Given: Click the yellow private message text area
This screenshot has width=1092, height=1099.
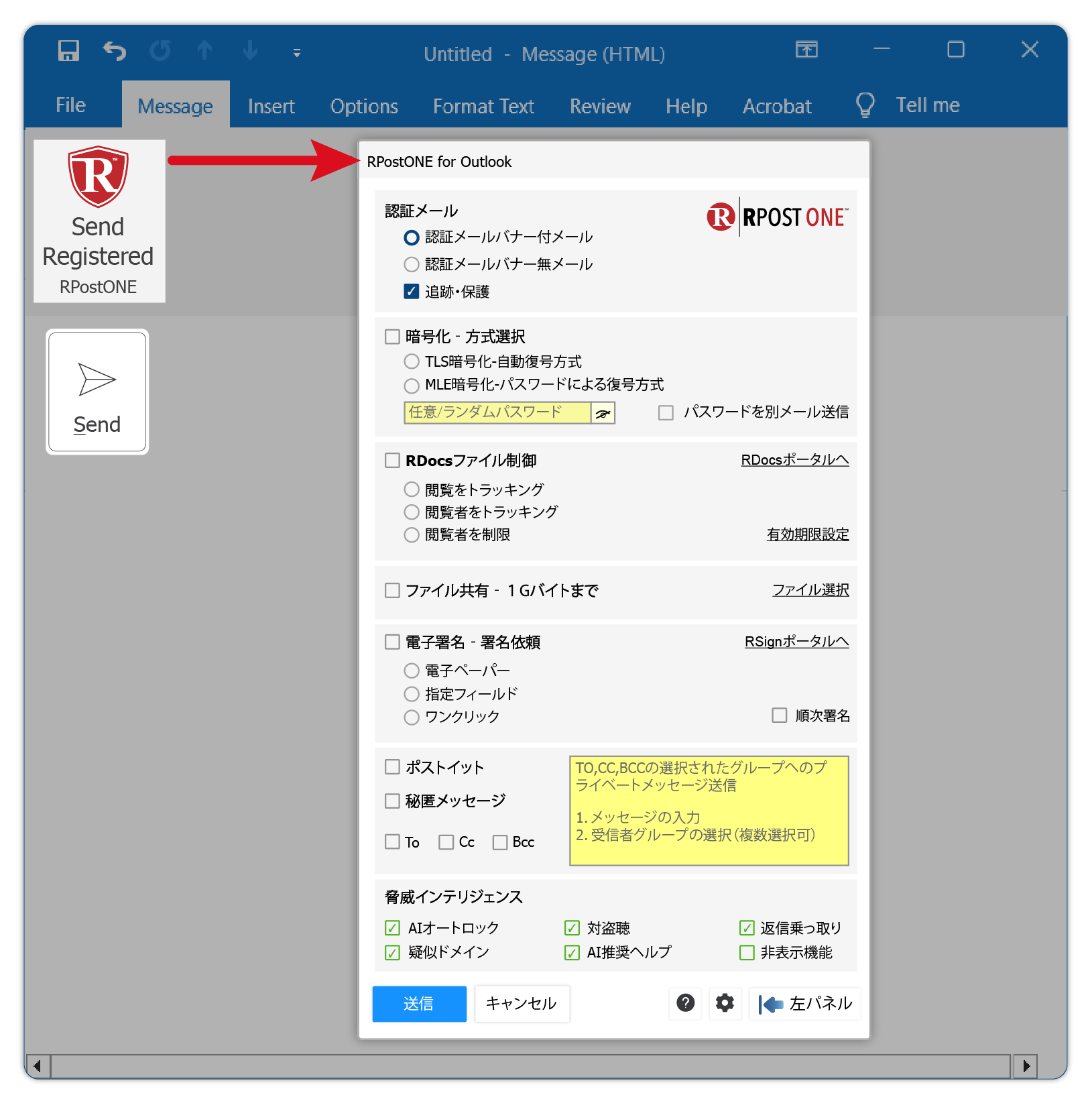Looking at the screenshot, I should click(x=709, y=811).
